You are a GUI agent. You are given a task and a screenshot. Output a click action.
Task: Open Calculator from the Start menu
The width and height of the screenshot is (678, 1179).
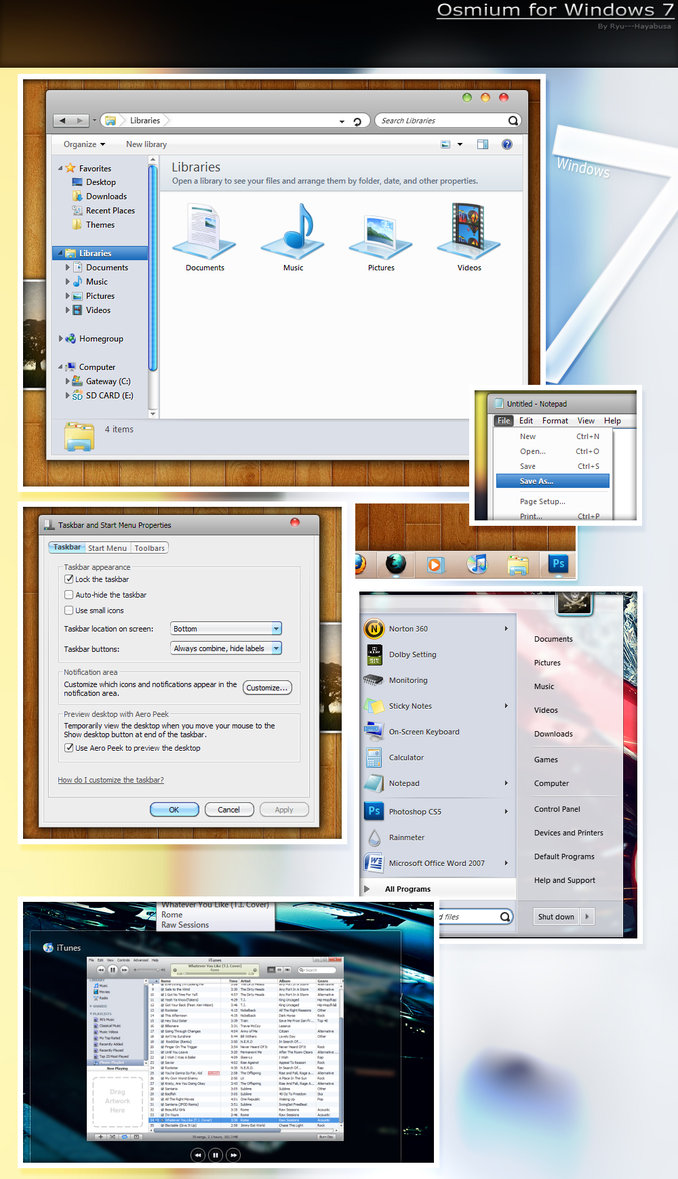click(x=405, y=758)
